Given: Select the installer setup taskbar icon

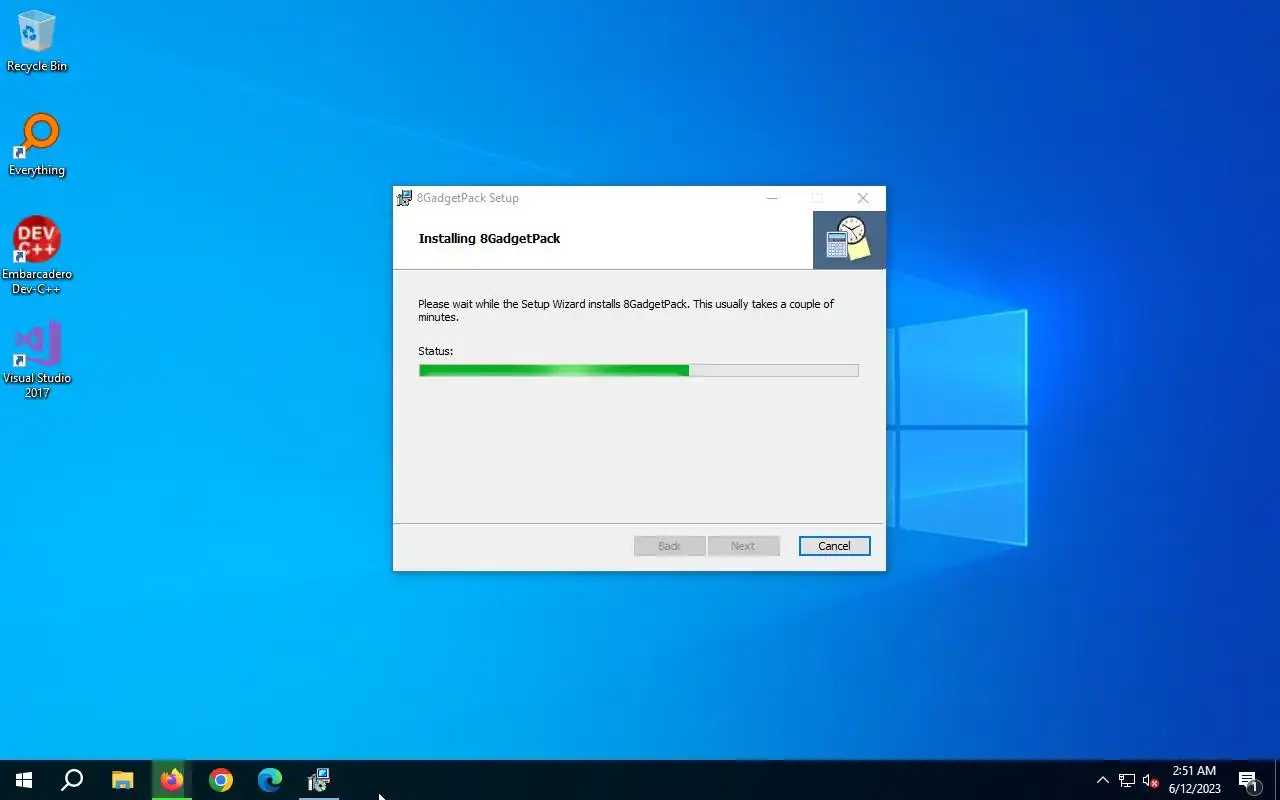Looking at the screenshot, I should click(319, 780).
